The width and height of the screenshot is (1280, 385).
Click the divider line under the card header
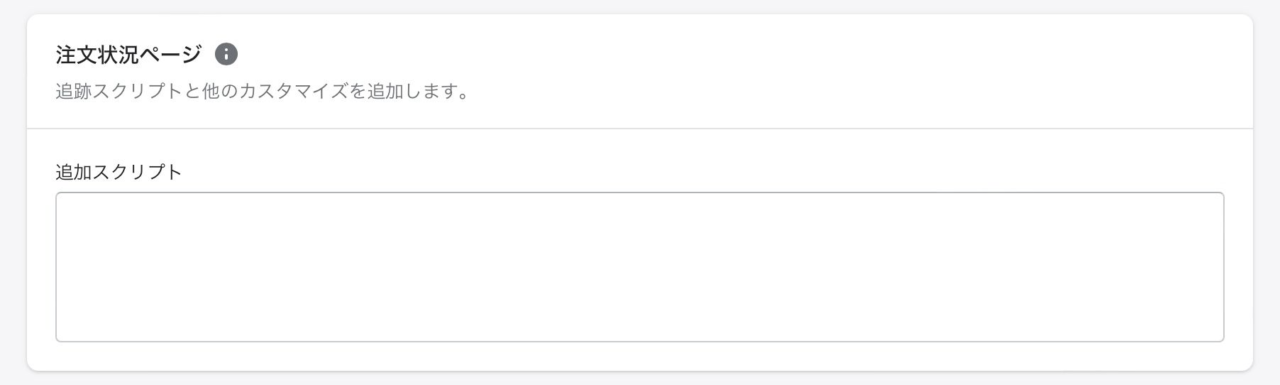640,128
